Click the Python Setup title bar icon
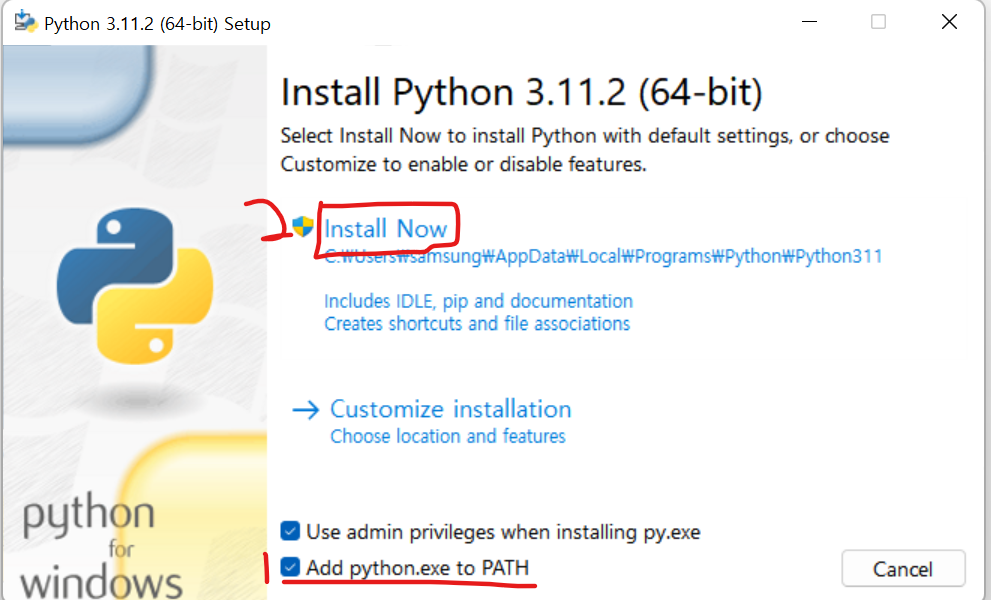The image size is (991, 600). (x=25, y=21)
